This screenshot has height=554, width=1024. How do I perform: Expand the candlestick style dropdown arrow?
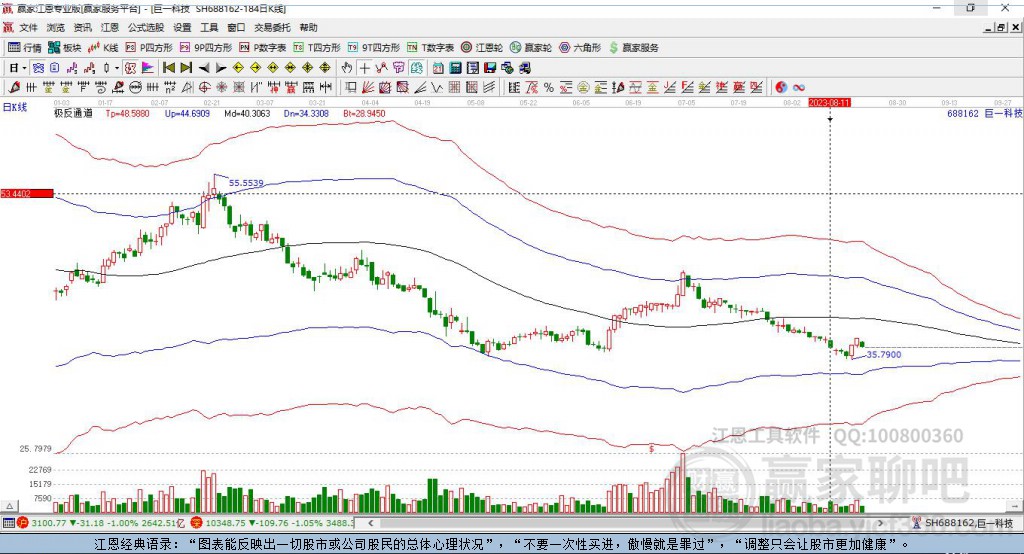(116, 68)
